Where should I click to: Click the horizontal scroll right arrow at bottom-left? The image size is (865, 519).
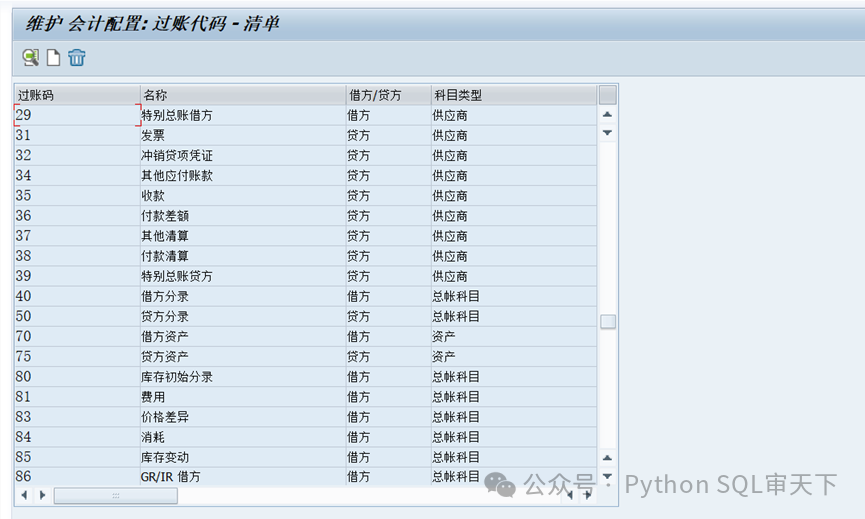(x=42, y=495)
